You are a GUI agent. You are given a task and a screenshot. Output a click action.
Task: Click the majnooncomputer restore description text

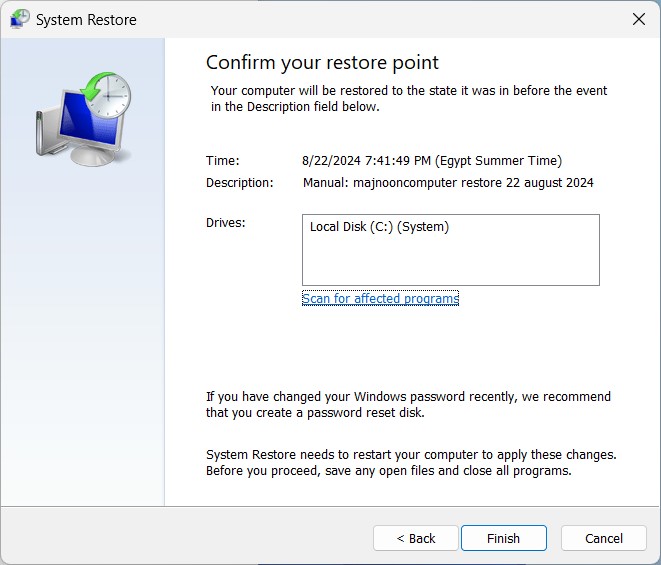click(x=448, y=183)
